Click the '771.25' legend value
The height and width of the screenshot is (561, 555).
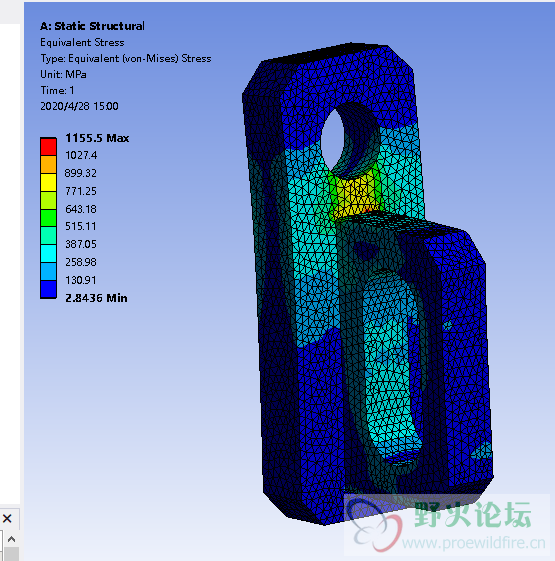(x=81, y=191)
